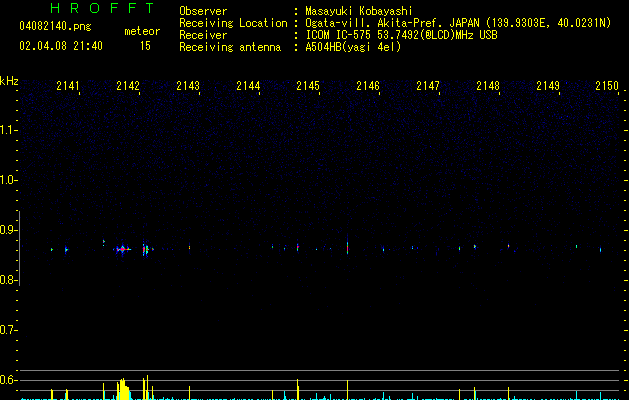Click the large yellow intensity peak cluster below 2142
The image size is (629, 400).
(x=124, y=389)
